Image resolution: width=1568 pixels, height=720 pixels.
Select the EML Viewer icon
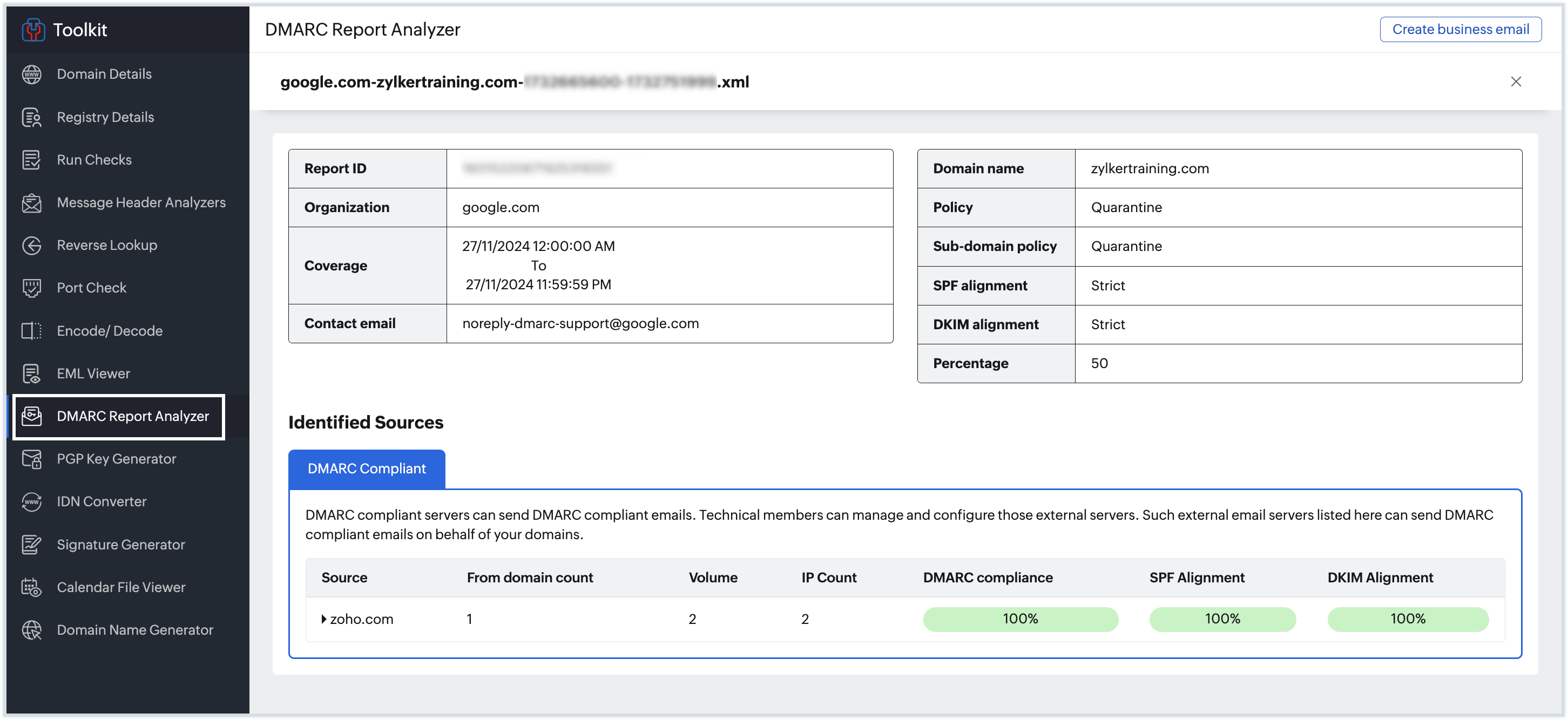tap(31, 373)
